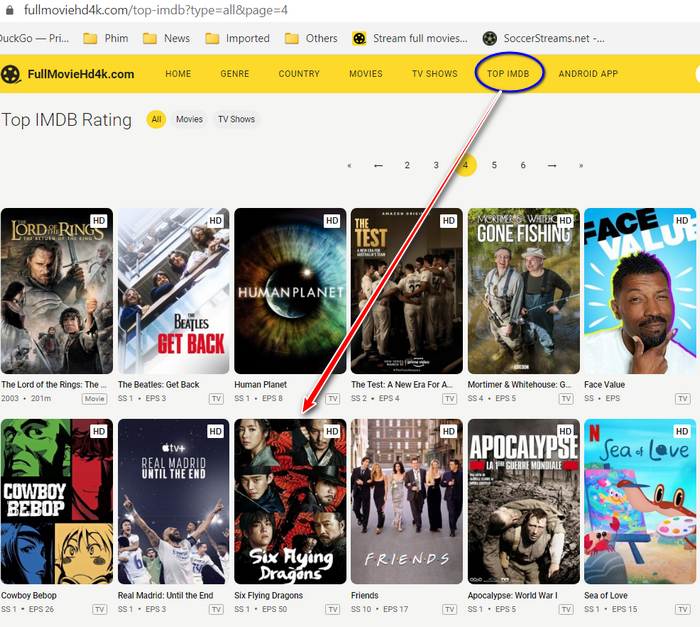Jump to the first page with «
This screenshot has height=627, width=700.
pyautogui.click(x=349, y=166)
